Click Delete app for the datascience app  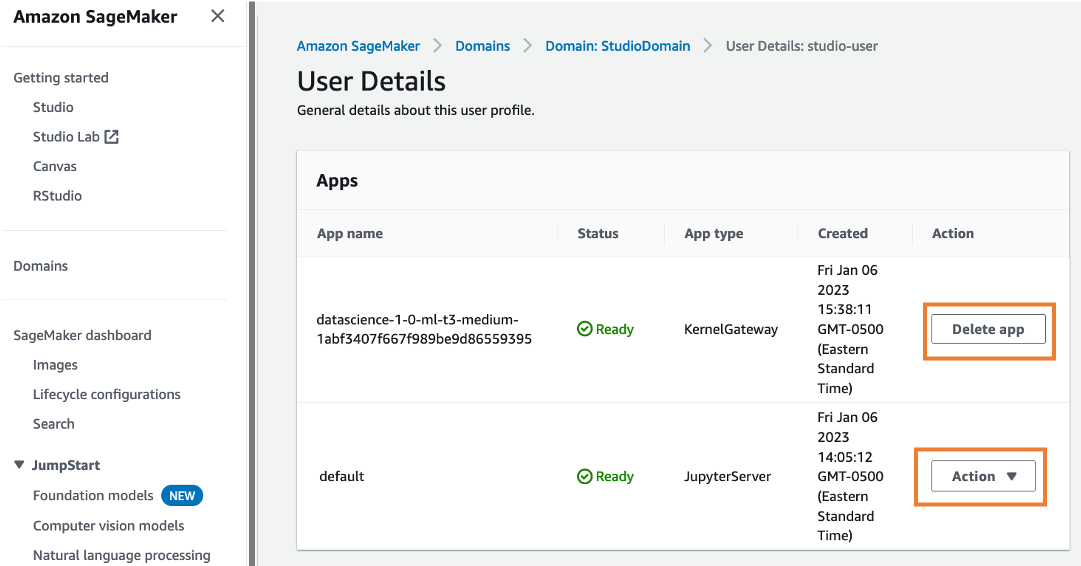[987, 329]
